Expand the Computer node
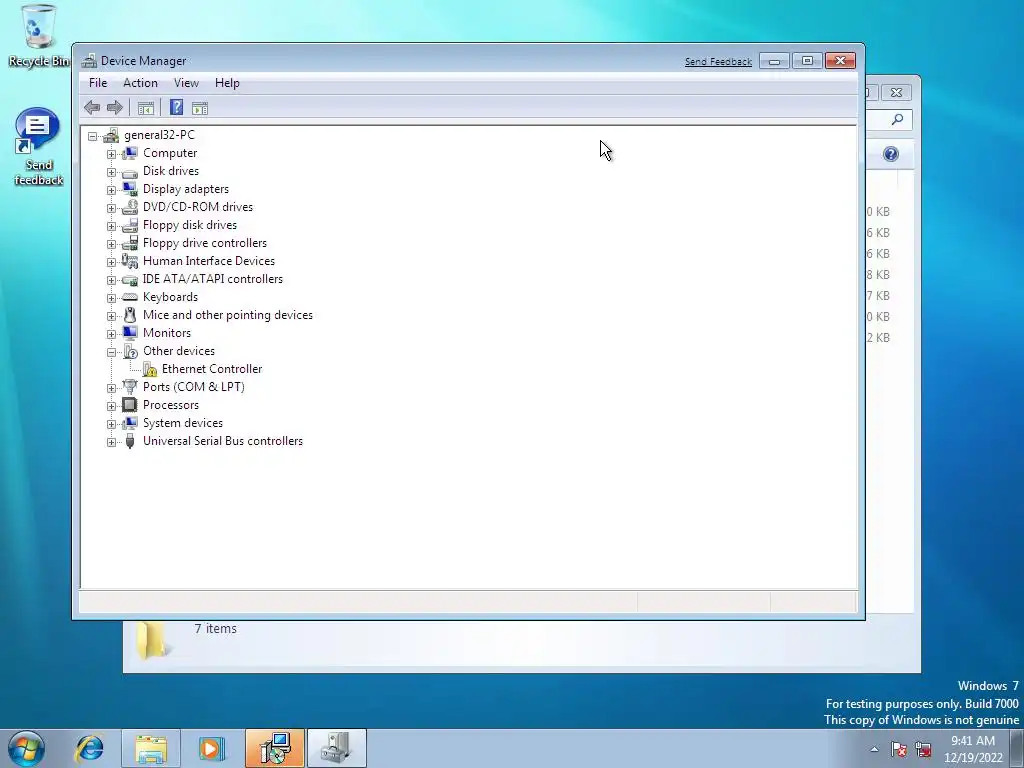The height and width of the screenshot is (768, 1024). [112, 154]
